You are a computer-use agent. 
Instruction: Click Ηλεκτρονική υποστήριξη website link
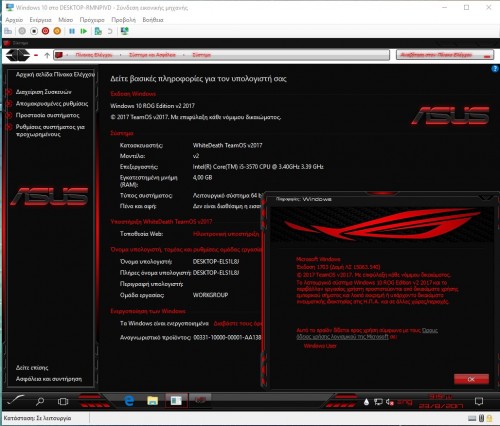pos(226,234)
